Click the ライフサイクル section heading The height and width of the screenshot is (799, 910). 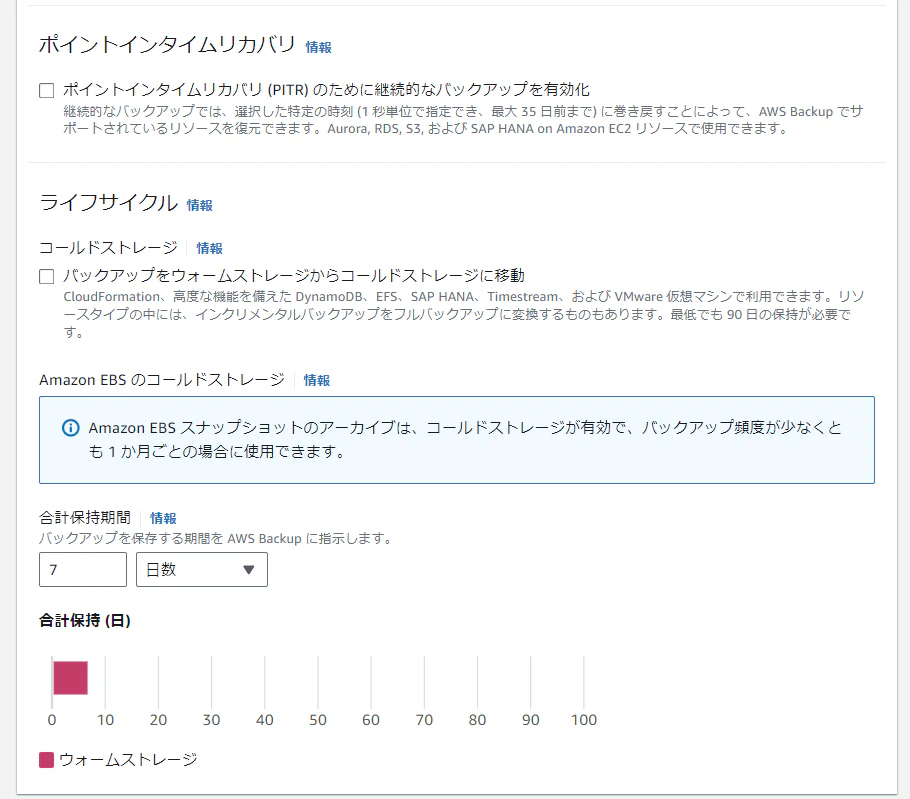pyautogui.click(x=109, y=203)
